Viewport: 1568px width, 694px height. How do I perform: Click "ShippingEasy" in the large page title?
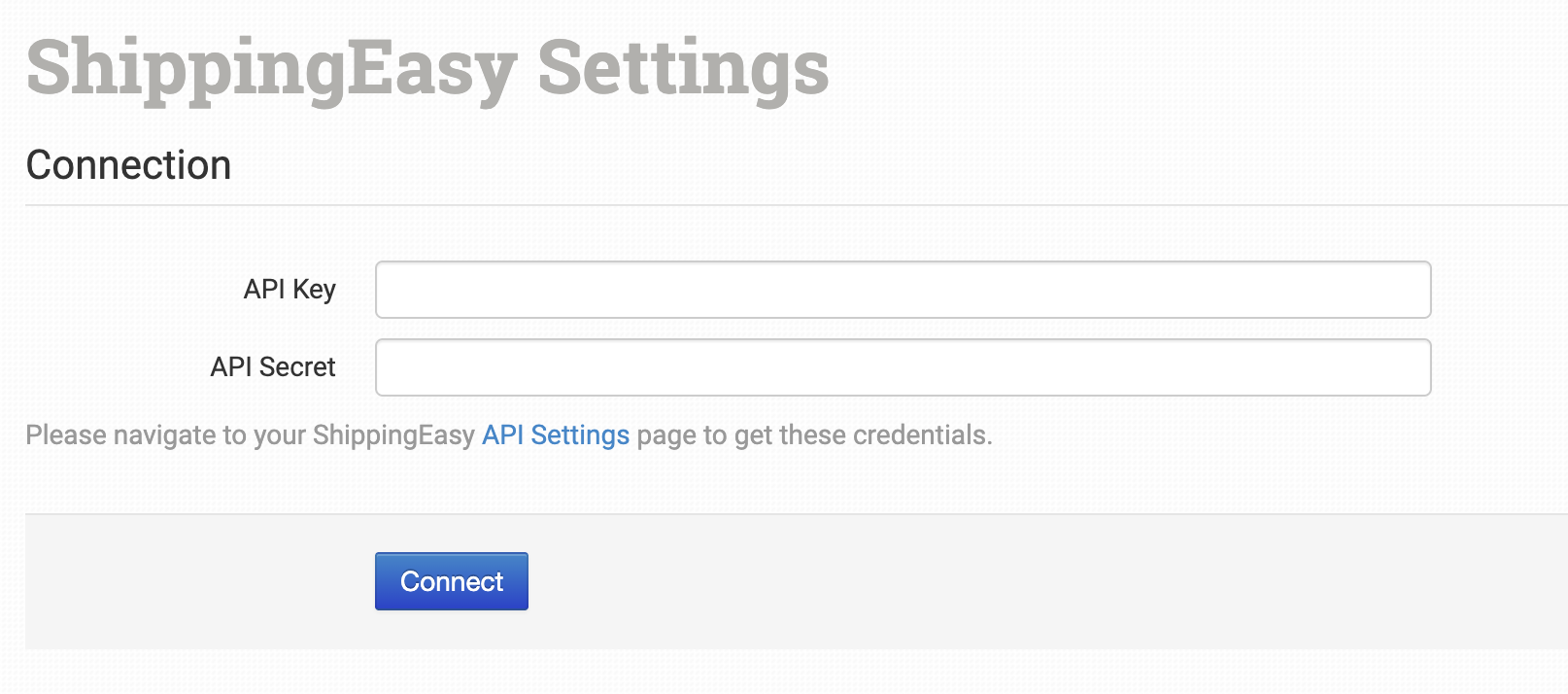tap(271, 68)
